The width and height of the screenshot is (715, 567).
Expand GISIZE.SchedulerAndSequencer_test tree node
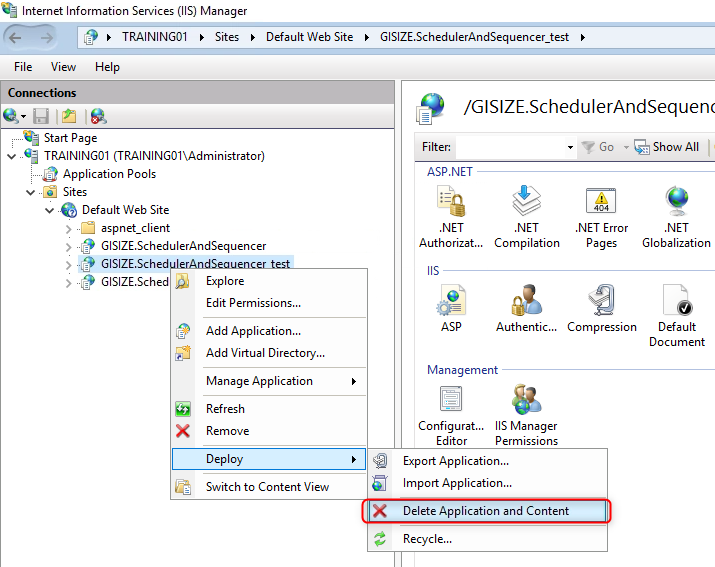(x=68, y=265)
